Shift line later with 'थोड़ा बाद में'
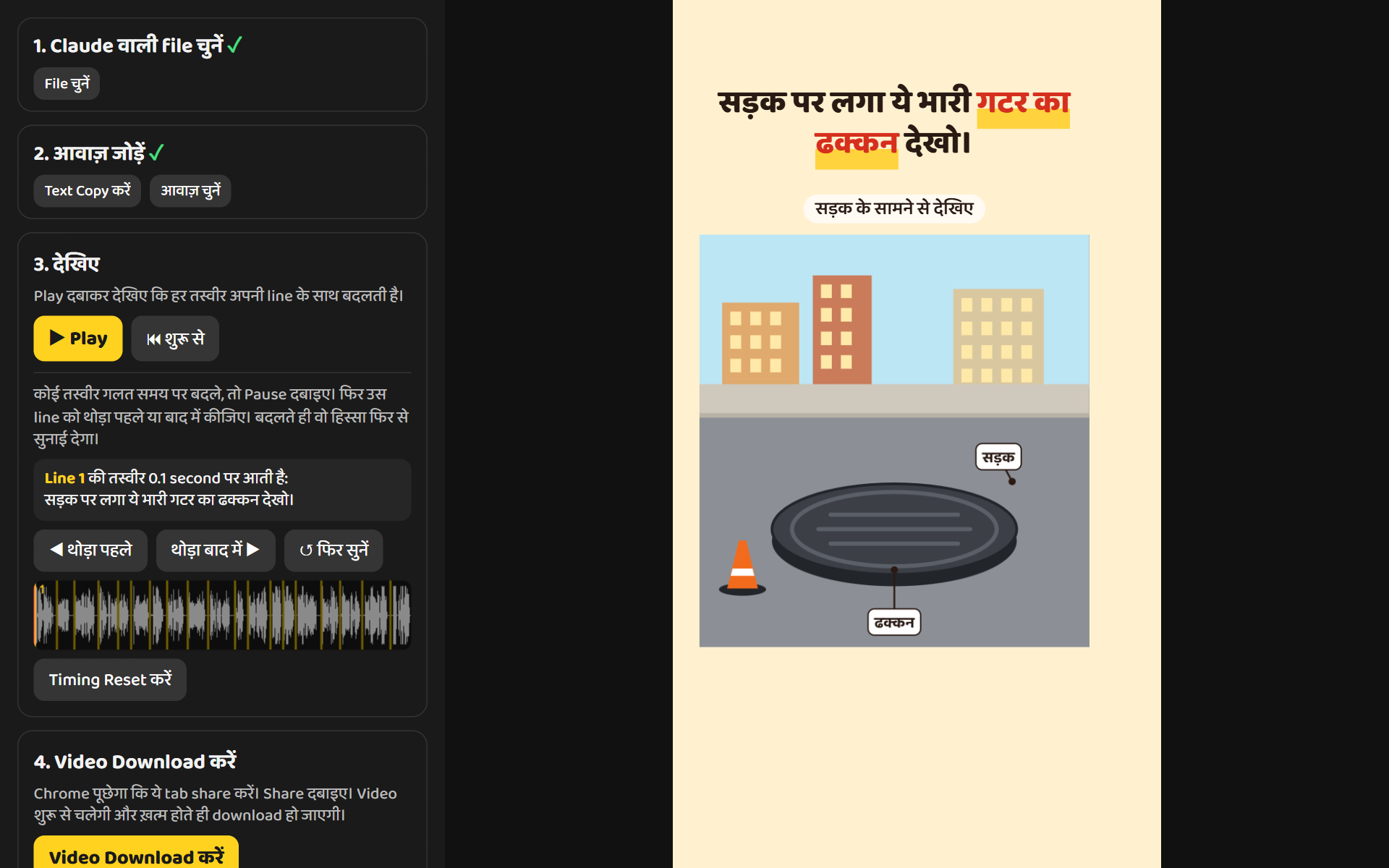 pyautogui.click(x=216, y=550)
